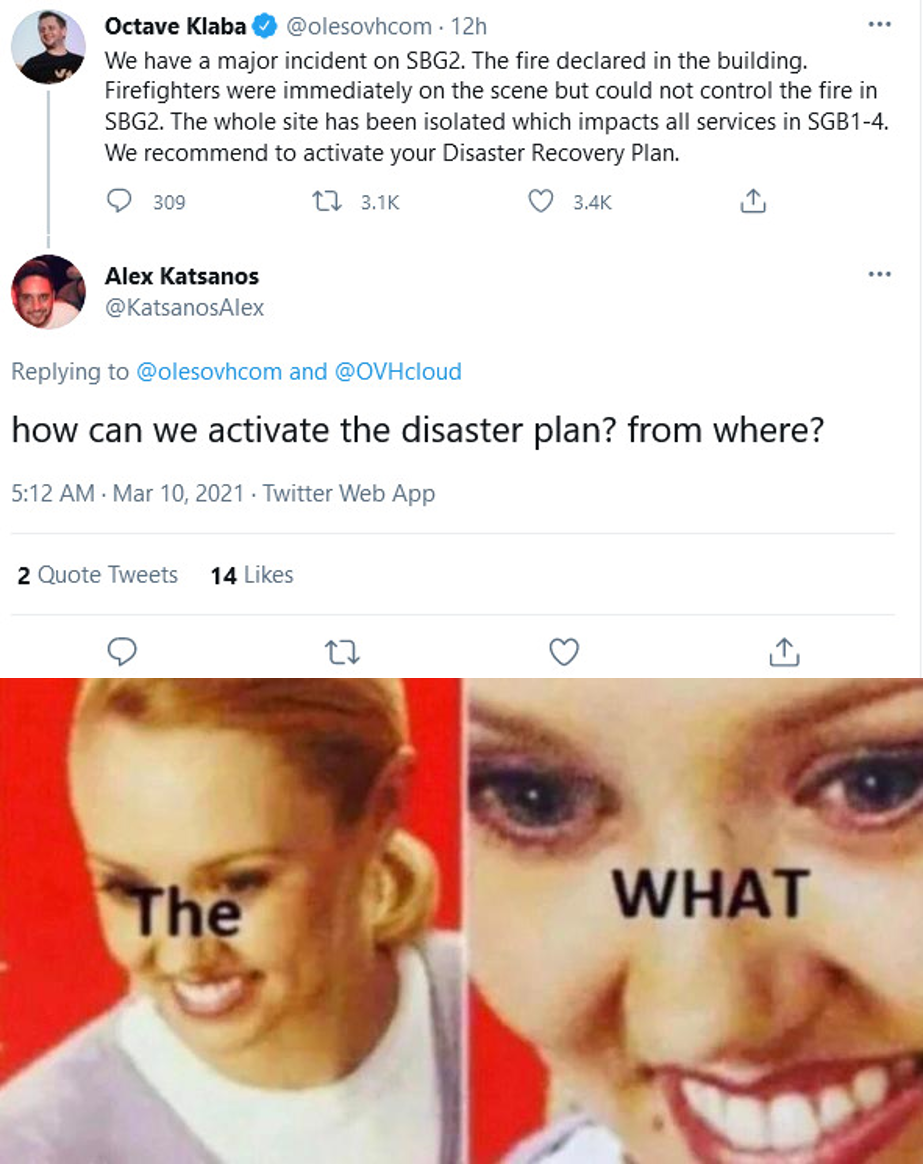
Task: Share Octave Klaba's incident tweet
Action: (753, 201)
